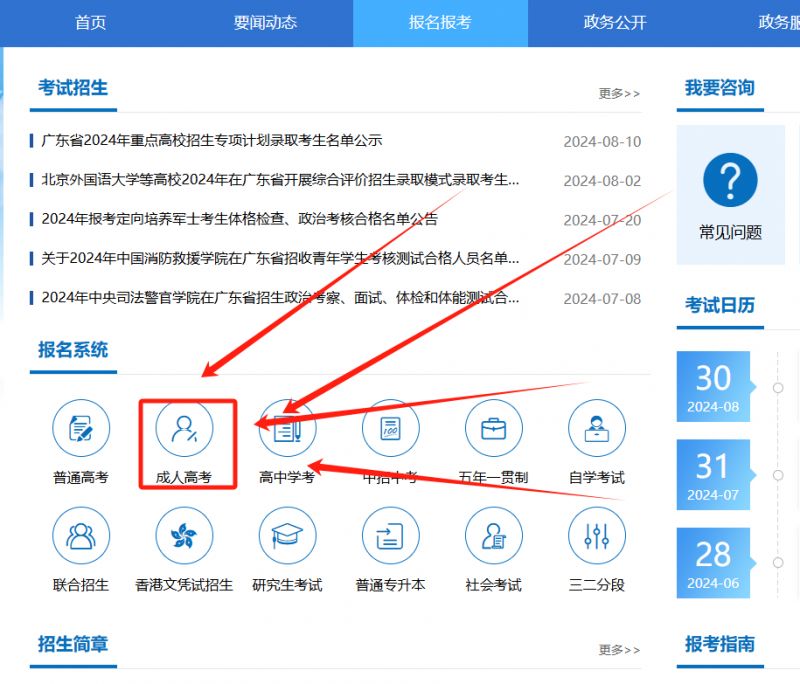Click the 三二分段 label
This screenshot has width=800, height=684.
(596, 585)
